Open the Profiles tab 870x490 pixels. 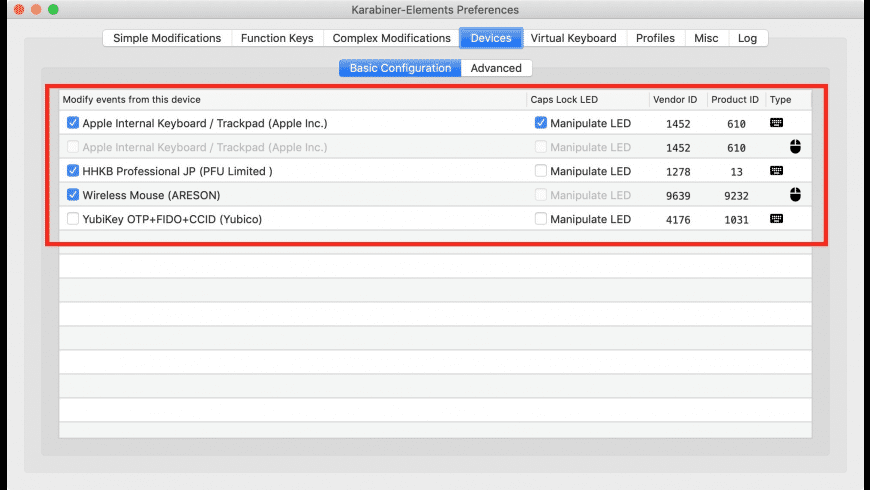click(x=655, y=38)
